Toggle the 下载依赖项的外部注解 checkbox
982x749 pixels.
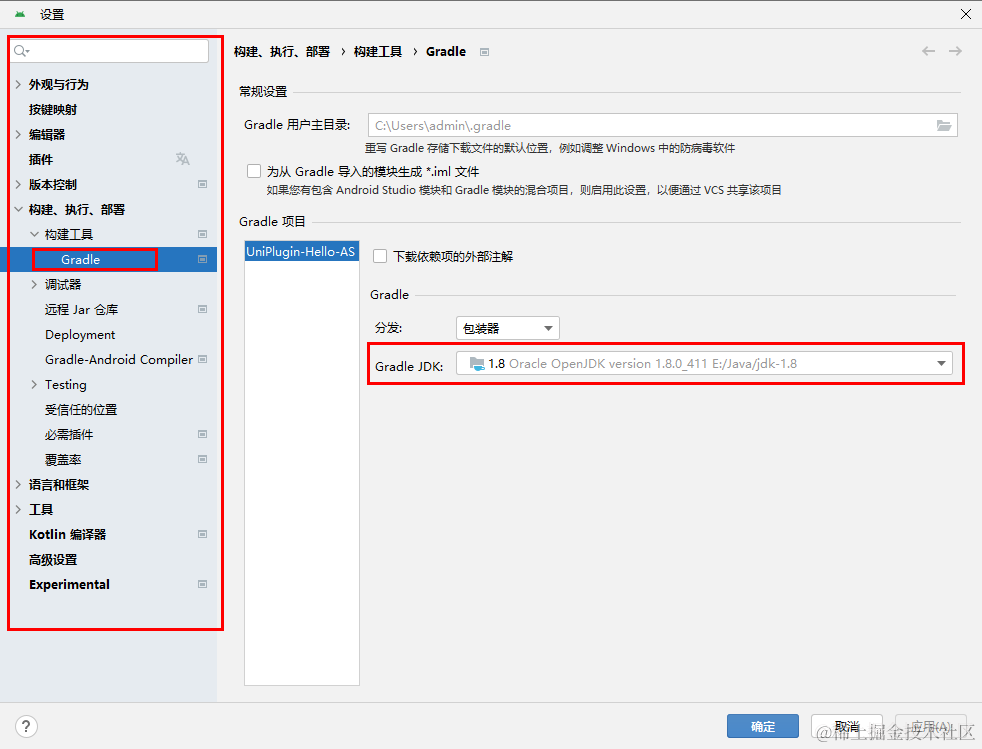coord(379,255)
